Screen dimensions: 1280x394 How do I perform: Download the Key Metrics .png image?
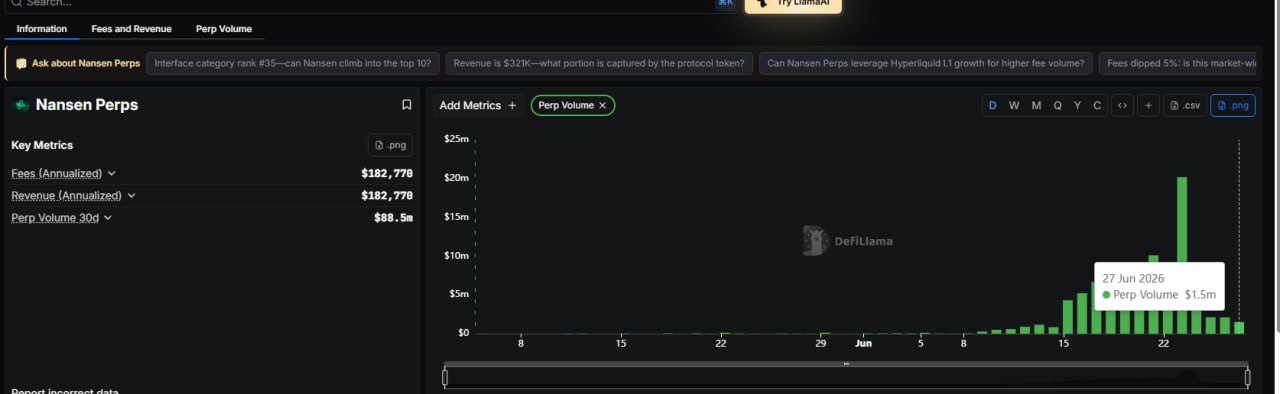click(390, 145)
